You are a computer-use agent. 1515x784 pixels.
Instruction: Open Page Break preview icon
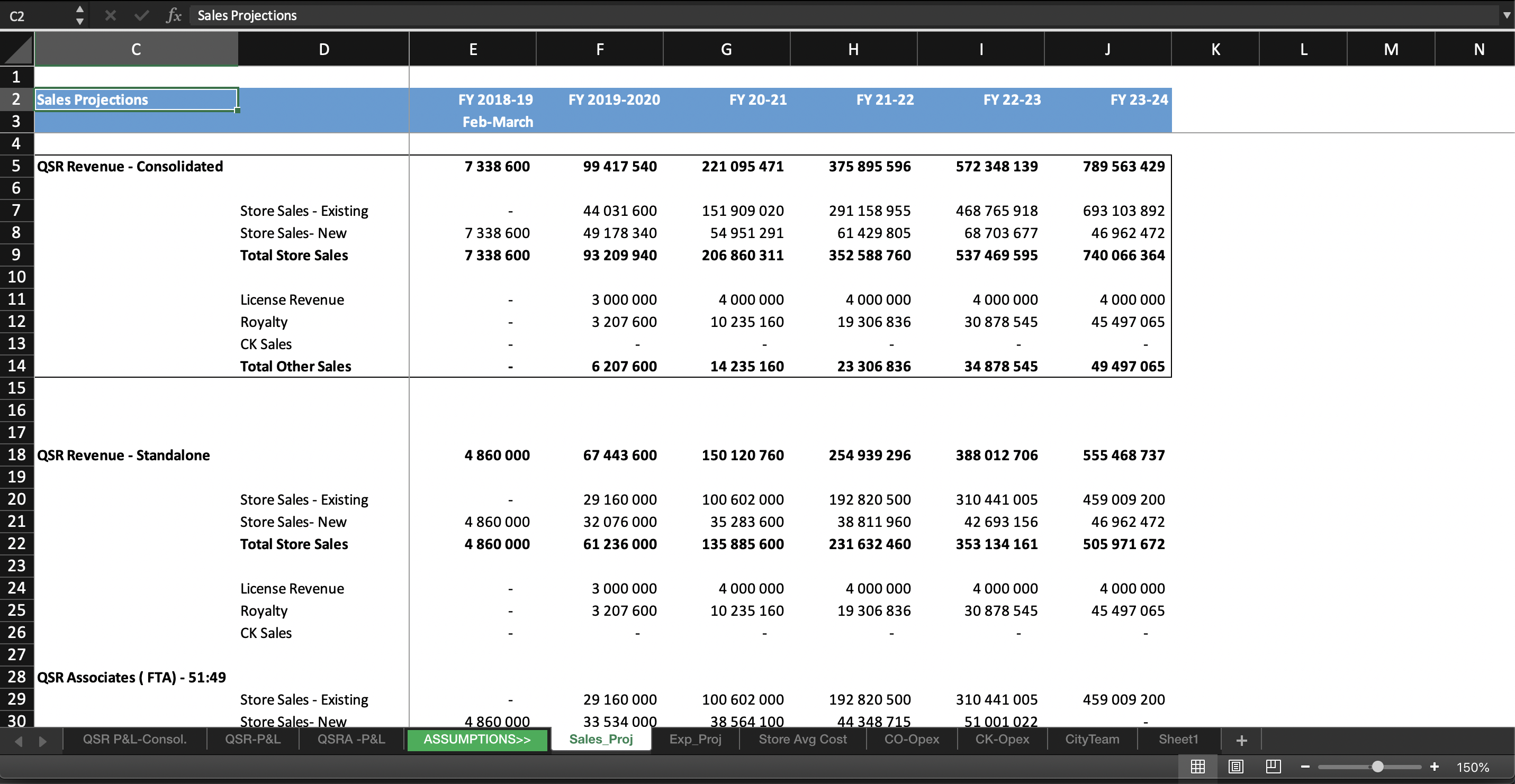tap(1273, 767)
